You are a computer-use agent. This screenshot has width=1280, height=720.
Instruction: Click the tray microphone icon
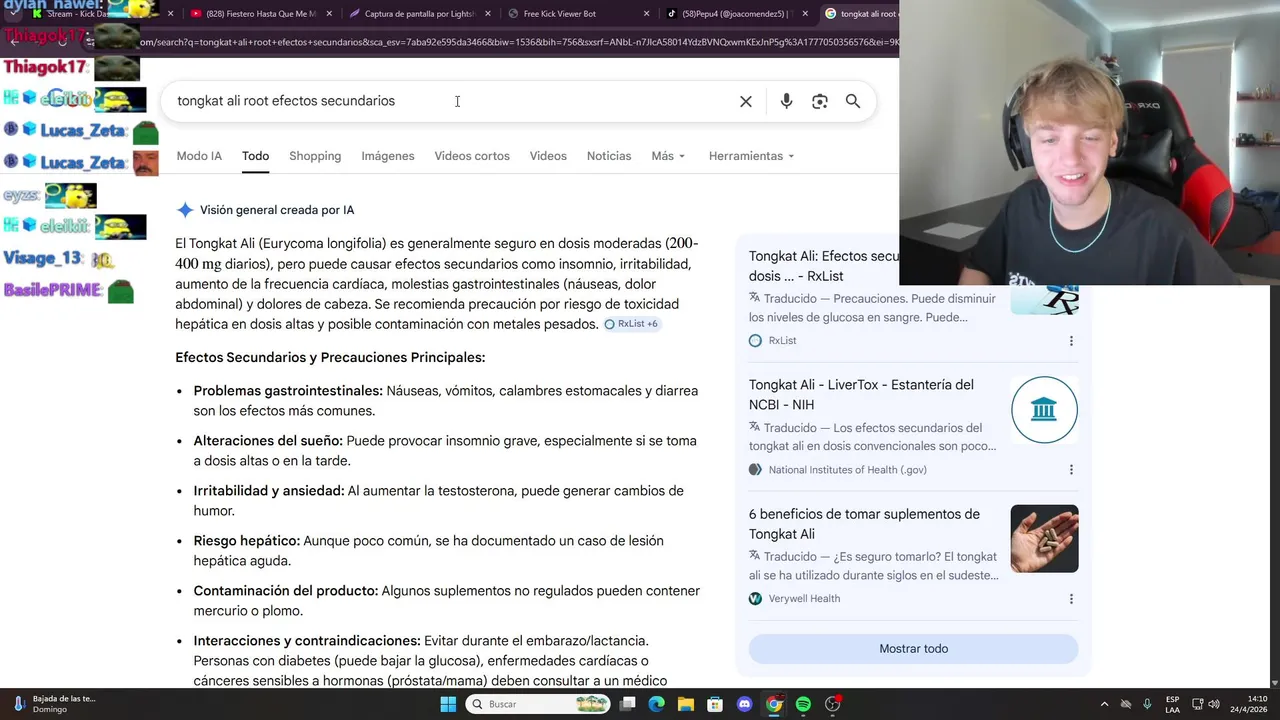[1147, 704]
